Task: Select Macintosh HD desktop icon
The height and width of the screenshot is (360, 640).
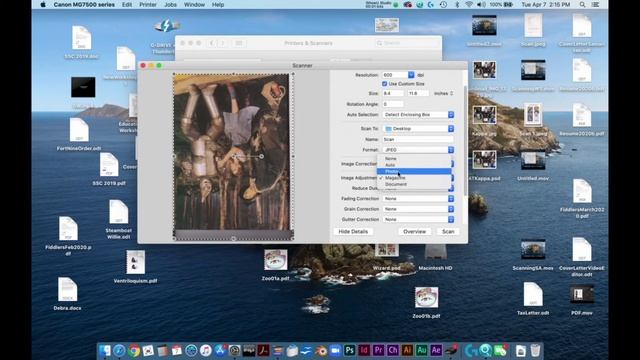Action: coord(435,257)
